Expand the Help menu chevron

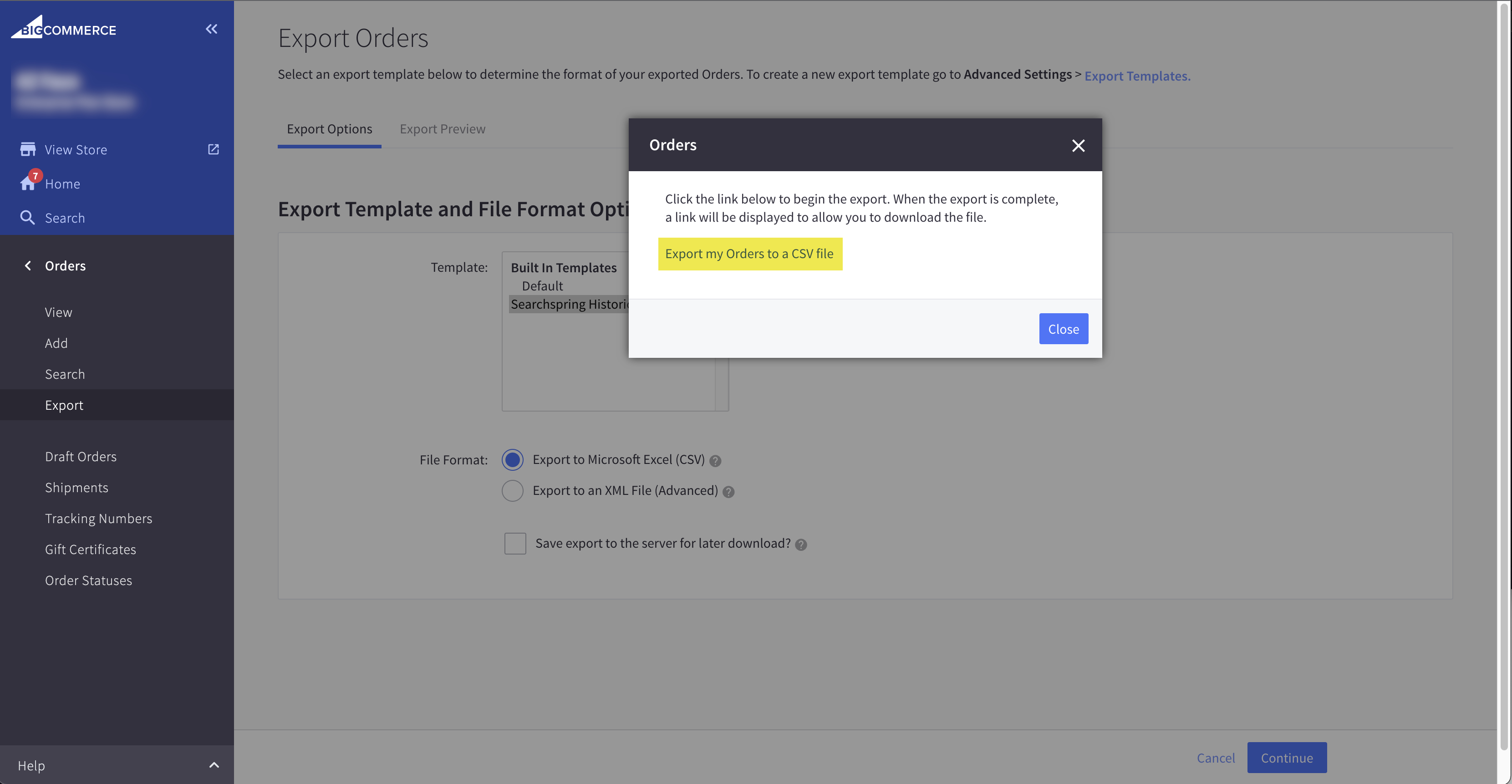214,764
